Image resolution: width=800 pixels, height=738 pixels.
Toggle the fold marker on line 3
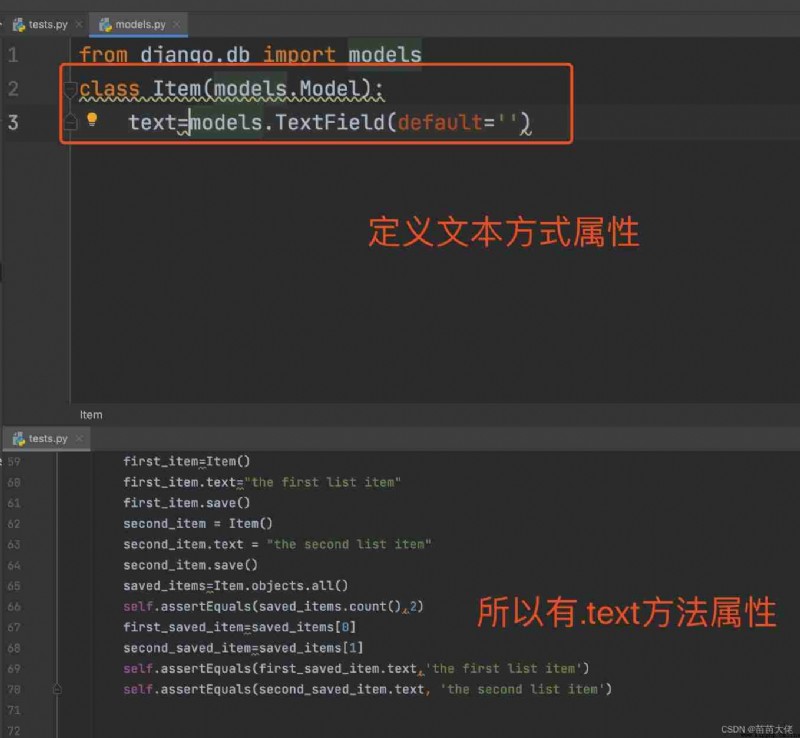coord(71,122)
